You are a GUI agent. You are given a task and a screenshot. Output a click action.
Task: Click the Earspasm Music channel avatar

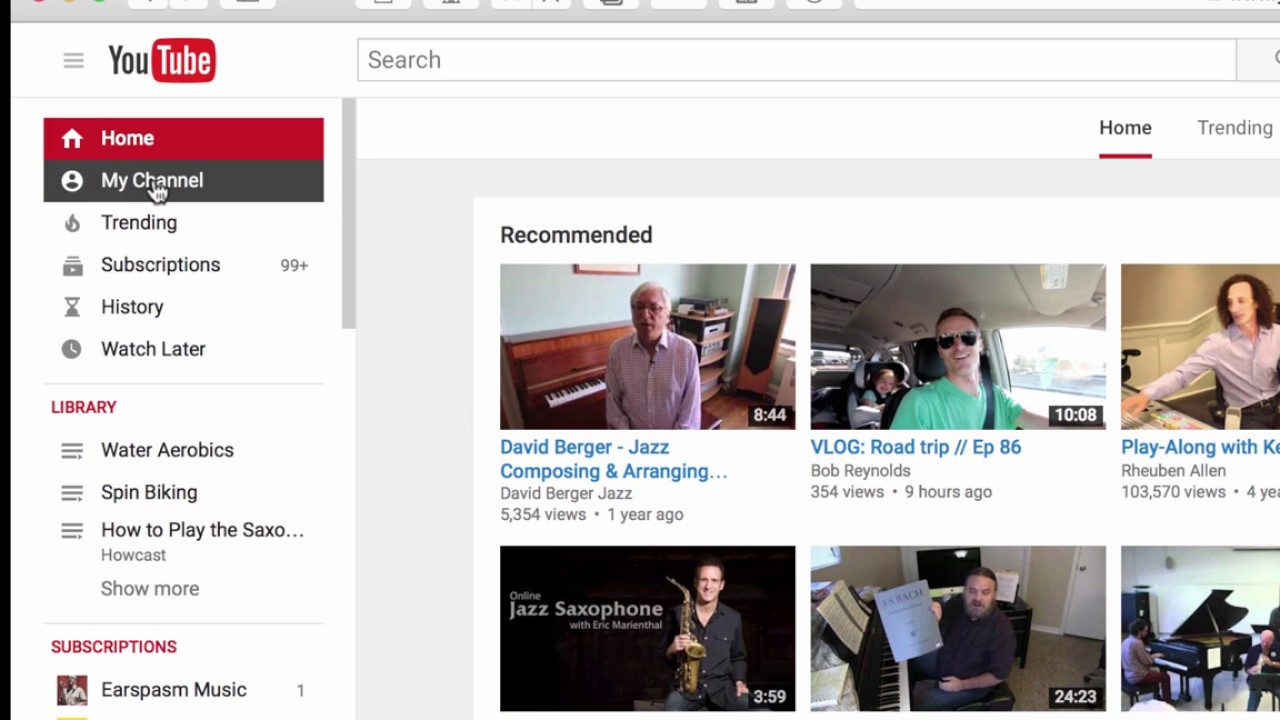(72, 690)
